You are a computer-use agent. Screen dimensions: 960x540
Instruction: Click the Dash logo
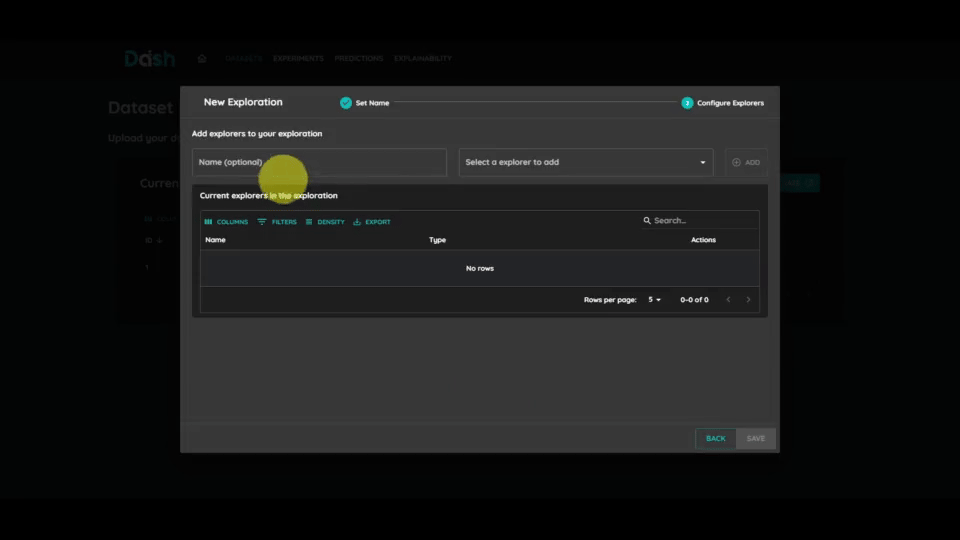pyautogui.click(x=149, y=58)
